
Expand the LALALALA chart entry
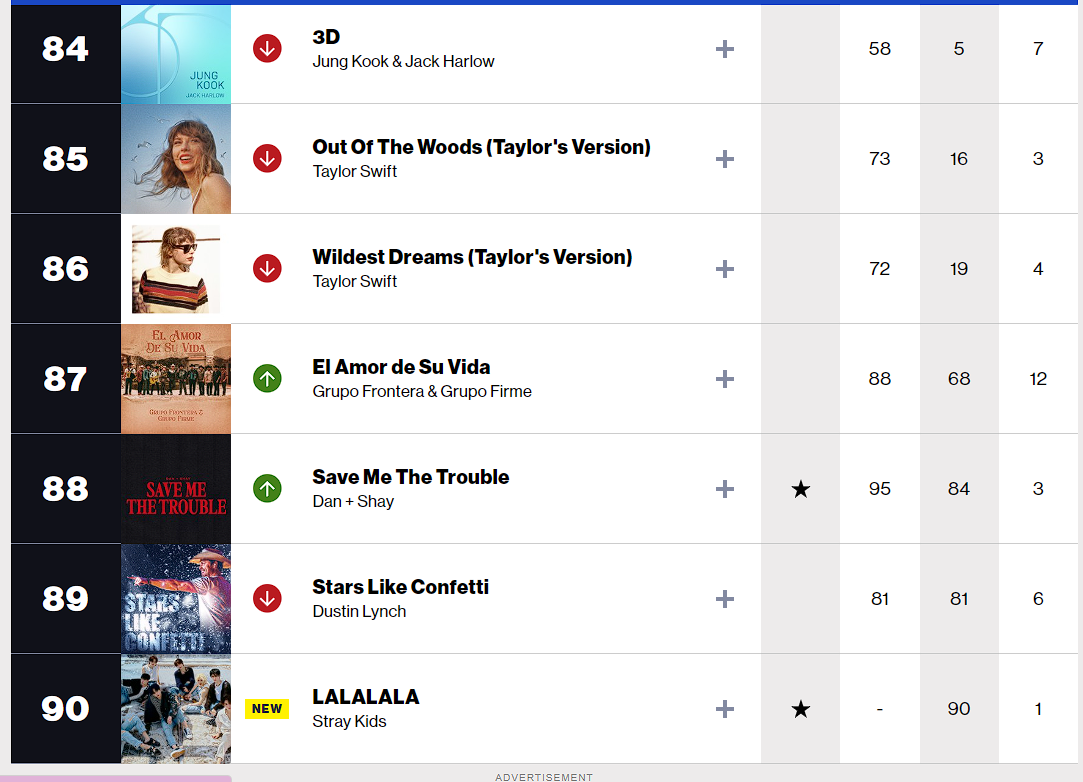pyautogui.click(x=725, y=709)
